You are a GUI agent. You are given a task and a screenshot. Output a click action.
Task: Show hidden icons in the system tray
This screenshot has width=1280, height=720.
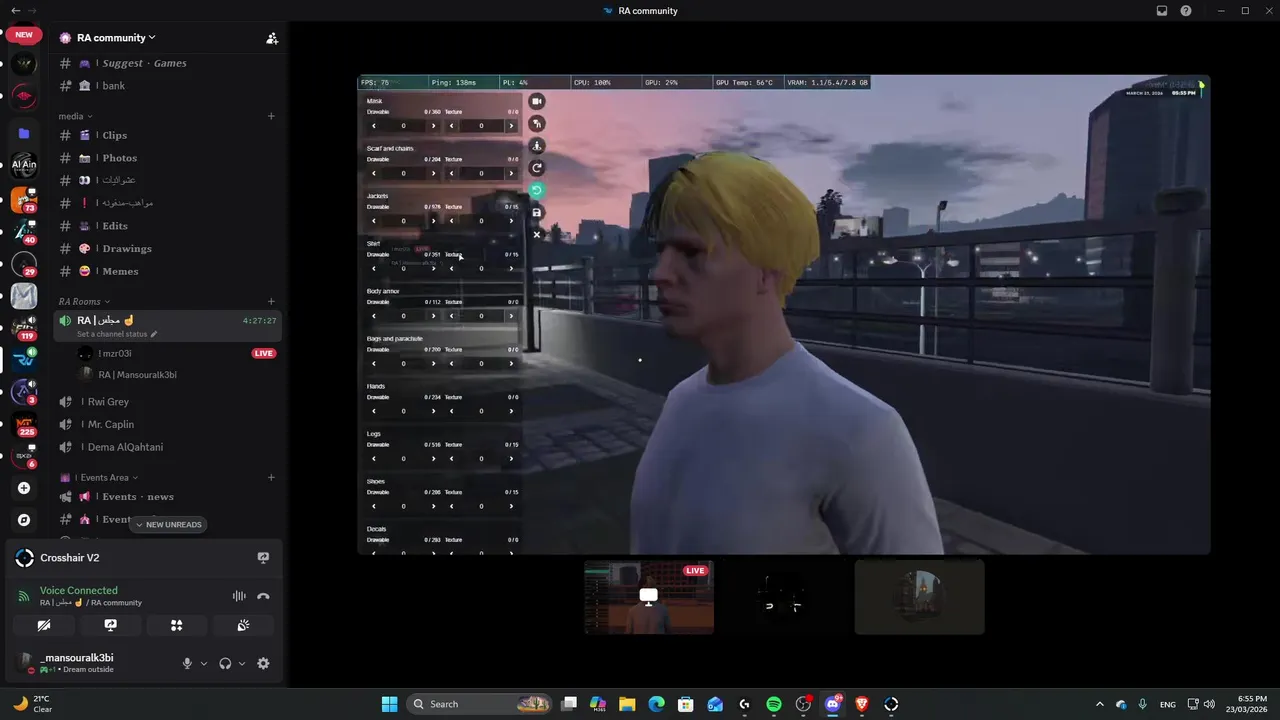pos(1100,704)
